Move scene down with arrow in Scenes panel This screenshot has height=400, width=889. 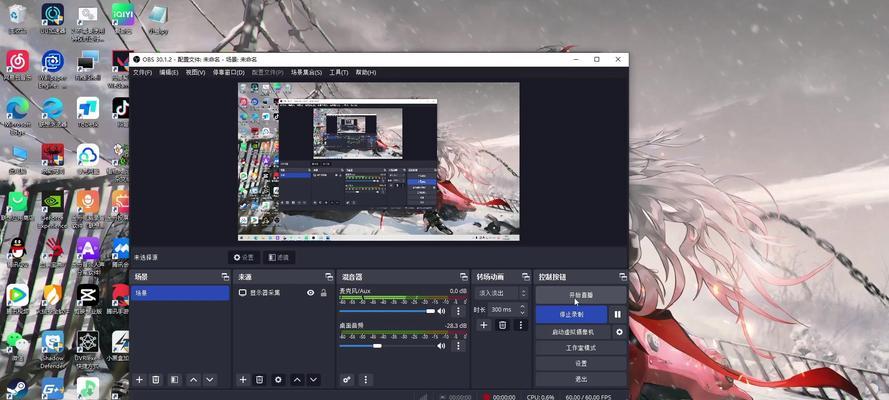(210, 380)
